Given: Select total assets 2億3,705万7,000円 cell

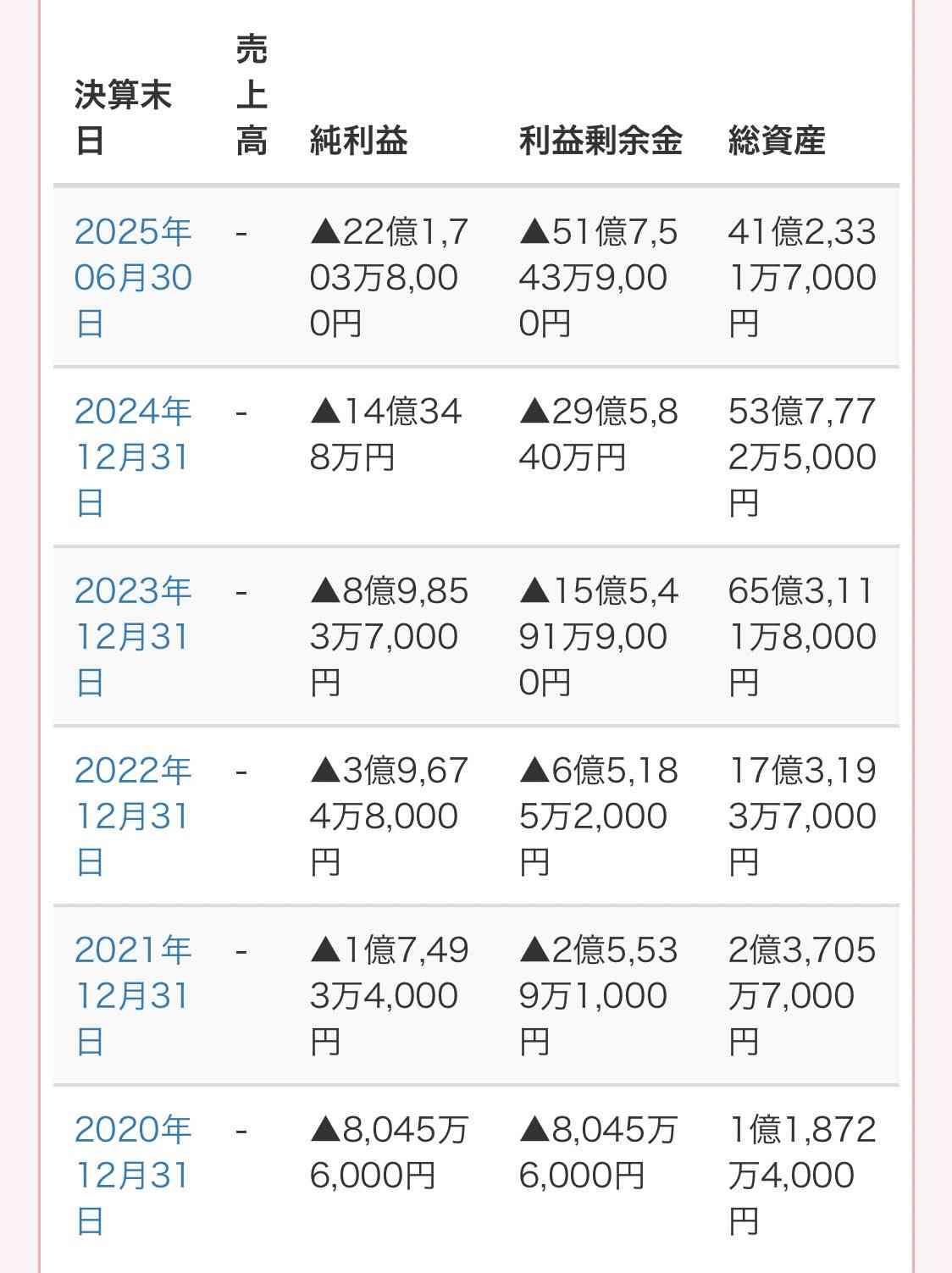Looking at the screenshot, I should click(801, 995).
